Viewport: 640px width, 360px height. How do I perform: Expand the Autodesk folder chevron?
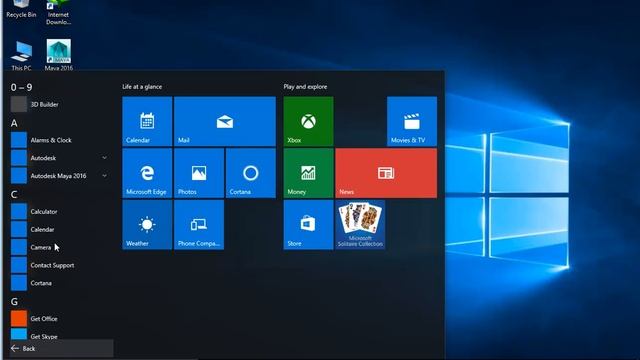coord(104,158)
